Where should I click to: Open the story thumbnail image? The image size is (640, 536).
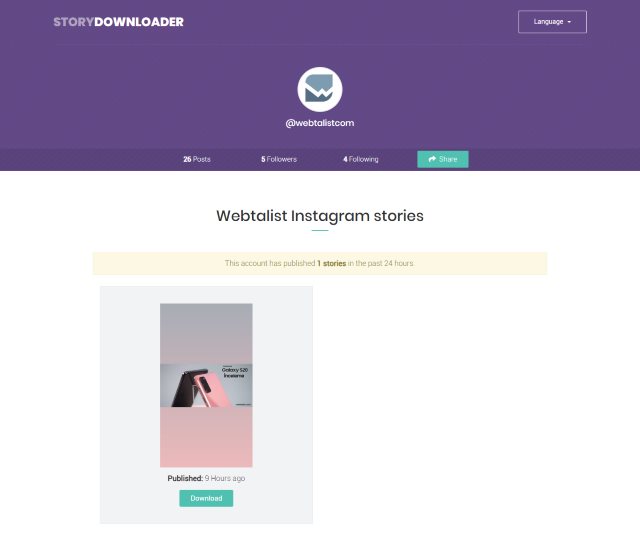pos(206,385)
